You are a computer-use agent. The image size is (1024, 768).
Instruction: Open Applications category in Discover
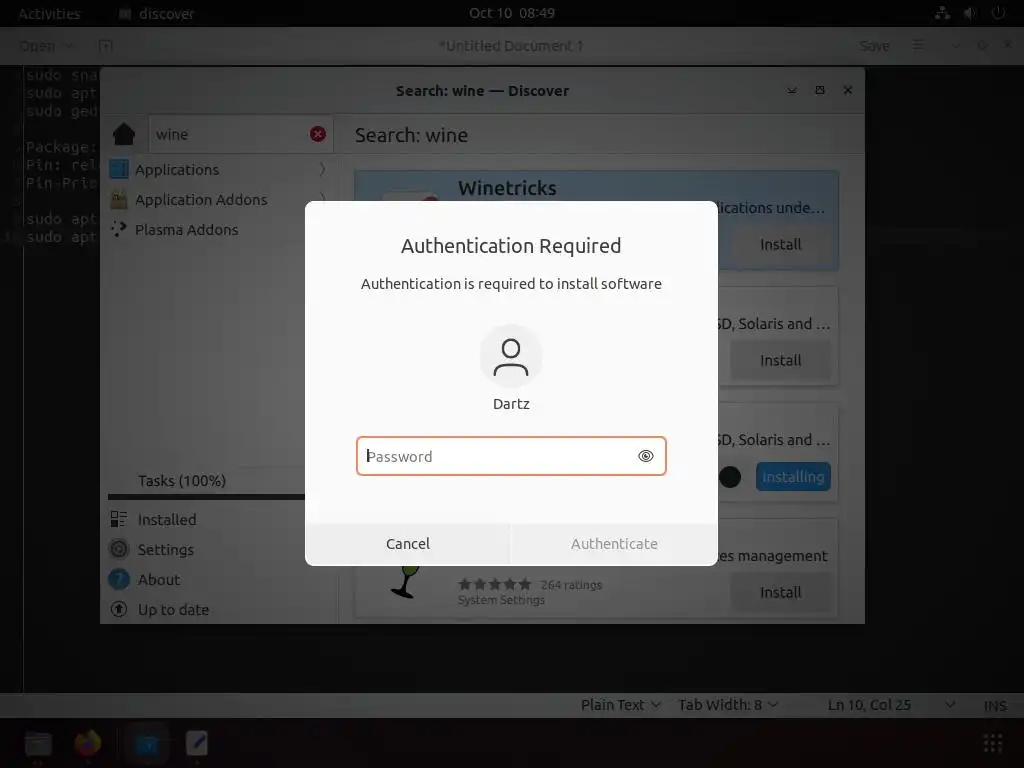(217, 169)
